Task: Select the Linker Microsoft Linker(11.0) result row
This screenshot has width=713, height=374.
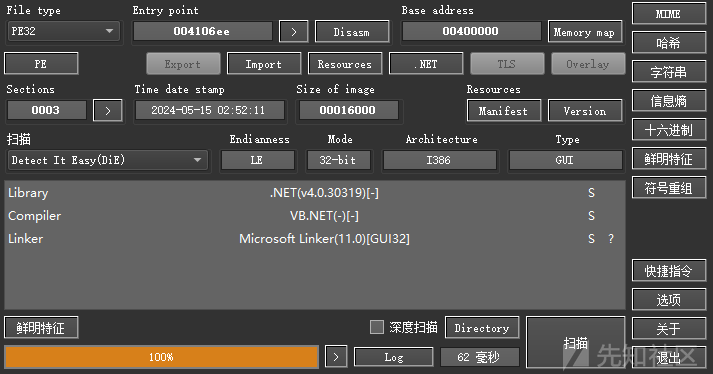Action: pyautogui.click(x=315, y=238)
